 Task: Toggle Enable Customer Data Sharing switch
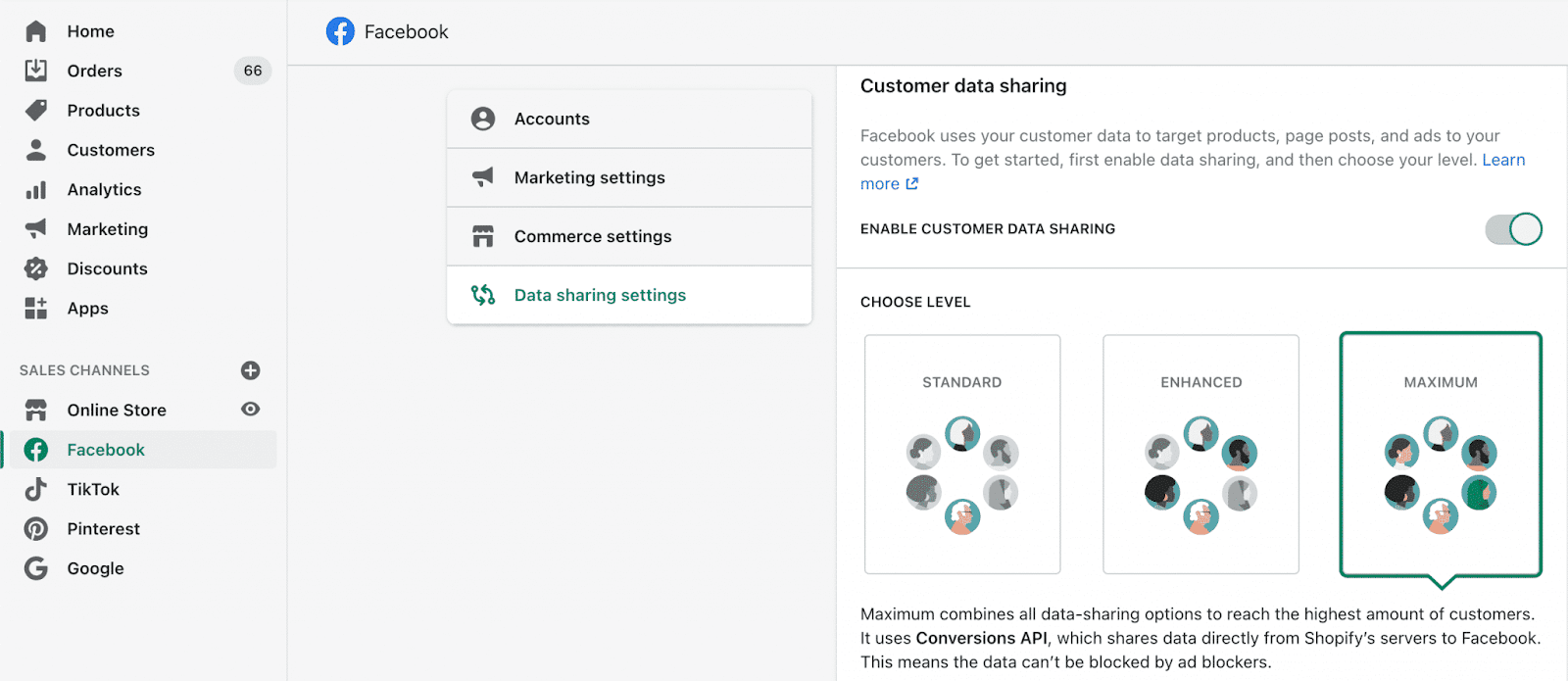click(x=1513, y=229)
